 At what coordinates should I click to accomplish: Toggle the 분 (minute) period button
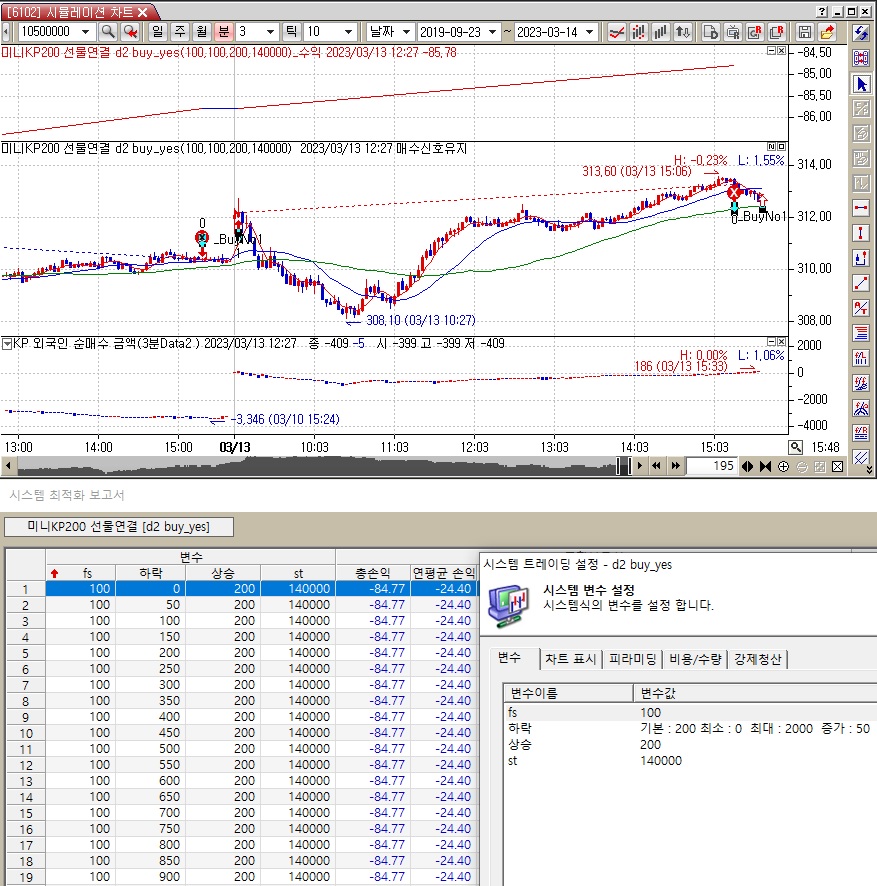pyautogui.click(x=223, y=32)
